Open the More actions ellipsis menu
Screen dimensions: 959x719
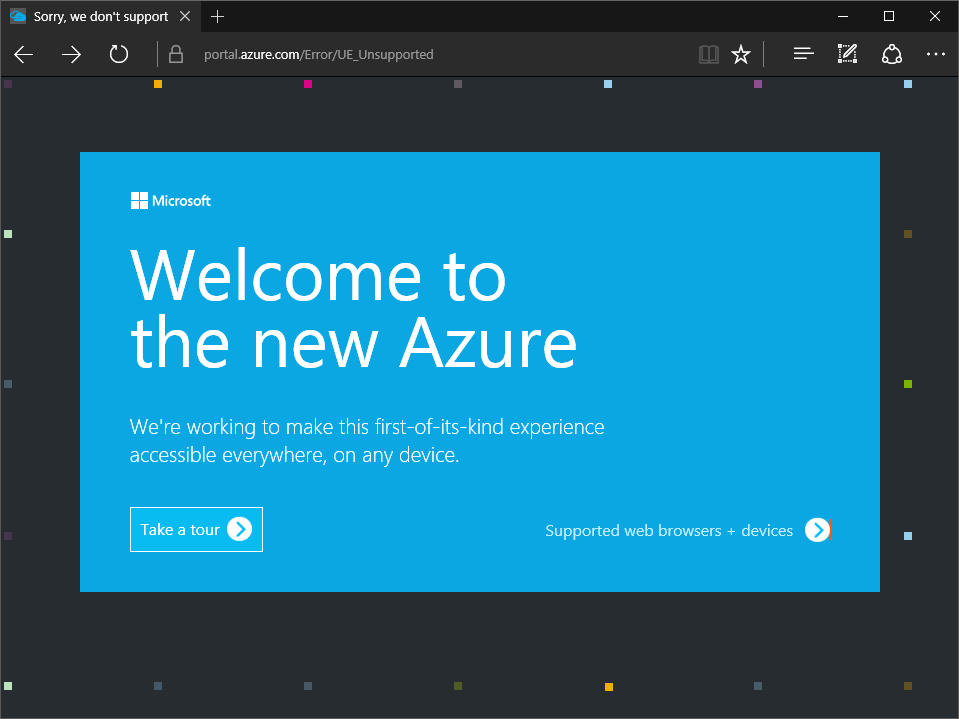(936, 54)
